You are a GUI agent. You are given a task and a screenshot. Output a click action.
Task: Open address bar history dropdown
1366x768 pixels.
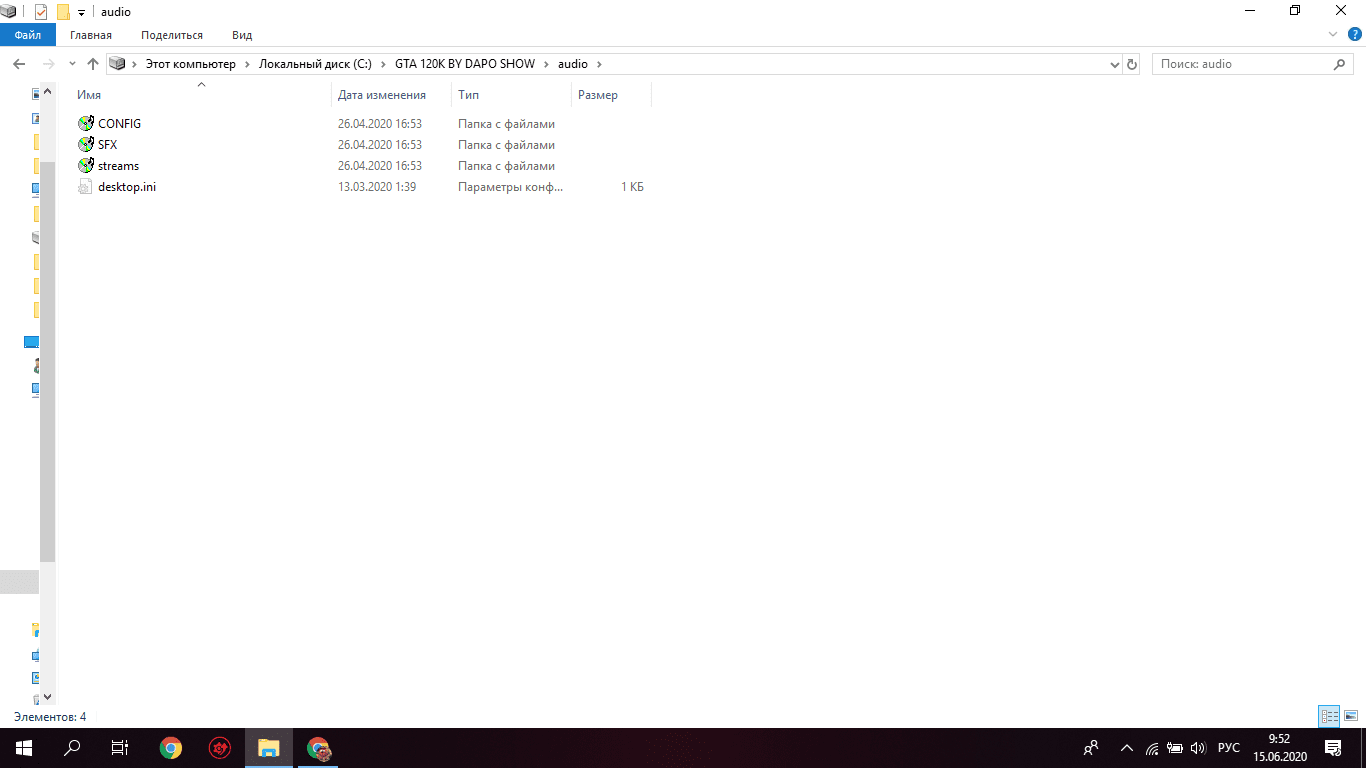(x=1115, y=64)
